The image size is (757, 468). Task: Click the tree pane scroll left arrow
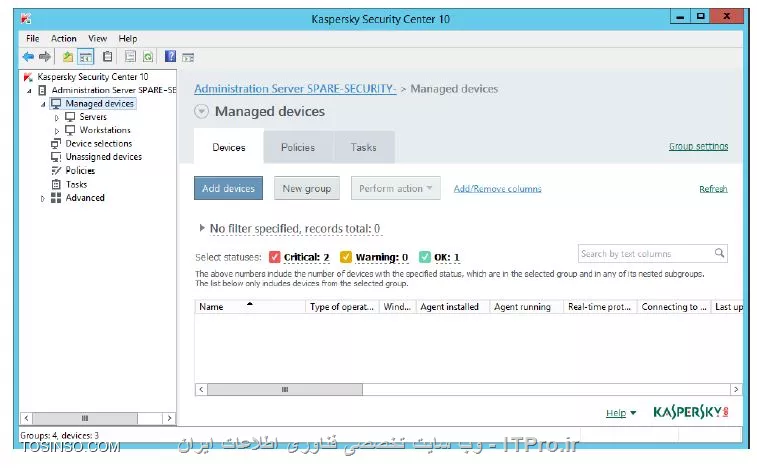[26, 418]
